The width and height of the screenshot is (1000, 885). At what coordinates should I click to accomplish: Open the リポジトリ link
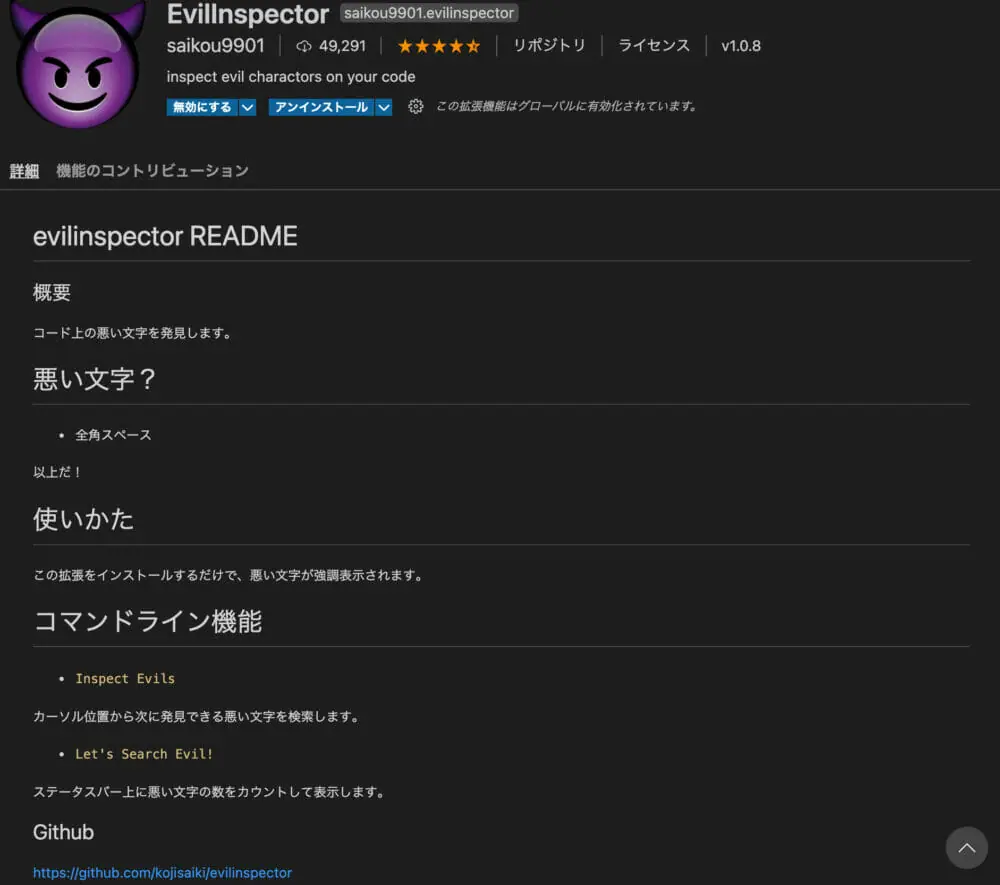(549, 45)
